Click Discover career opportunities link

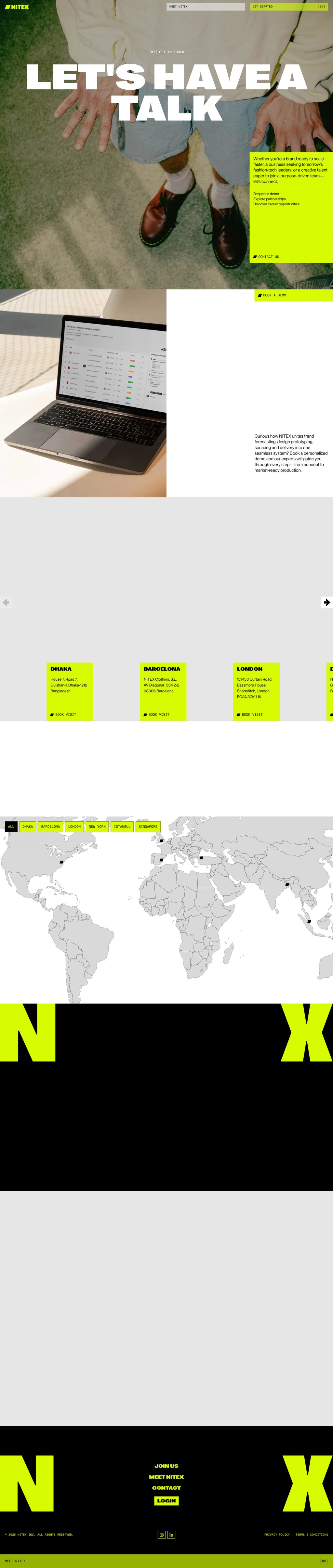click(x=276, y=204)
